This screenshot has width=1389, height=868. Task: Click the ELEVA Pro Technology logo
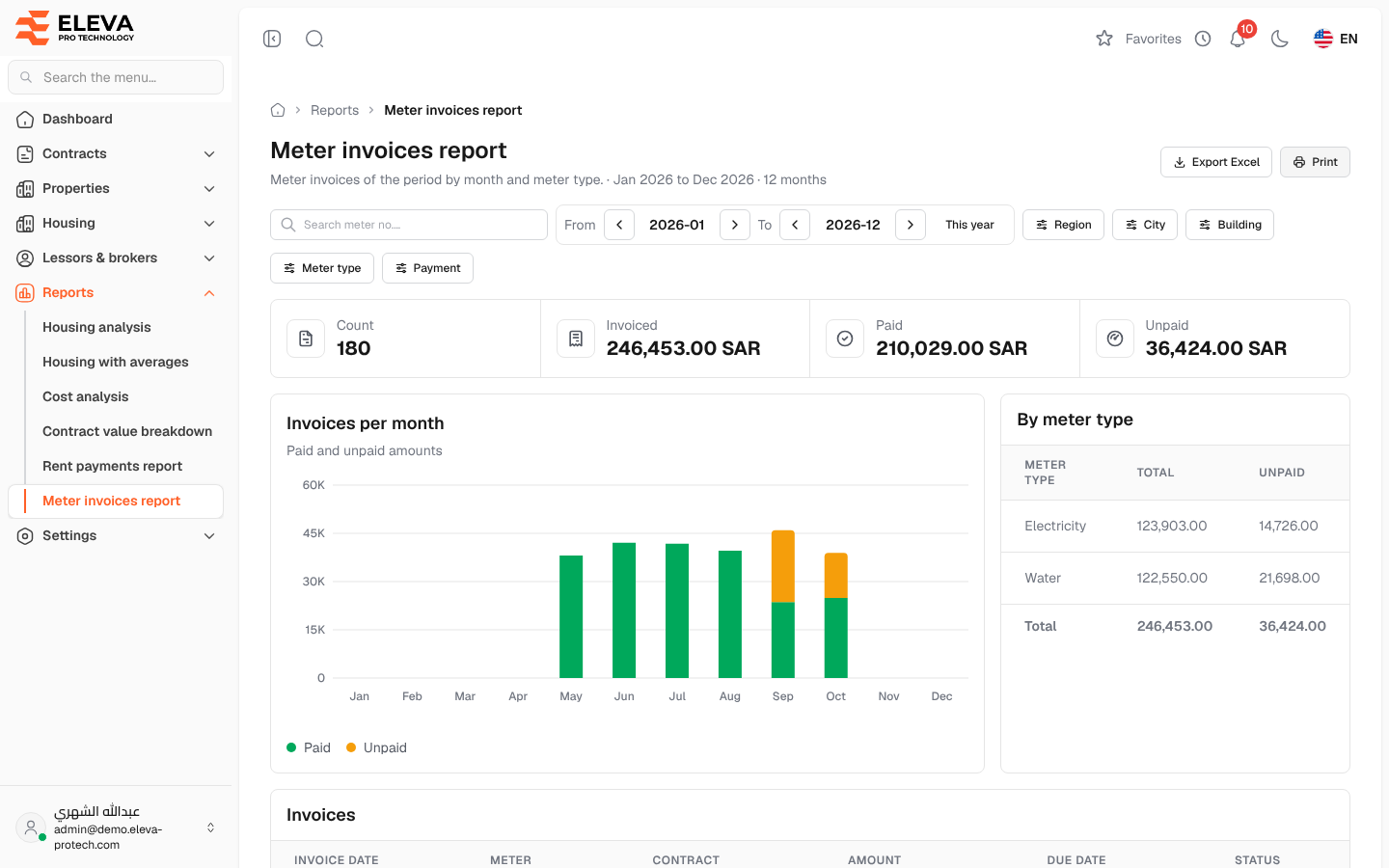(75, 27)
